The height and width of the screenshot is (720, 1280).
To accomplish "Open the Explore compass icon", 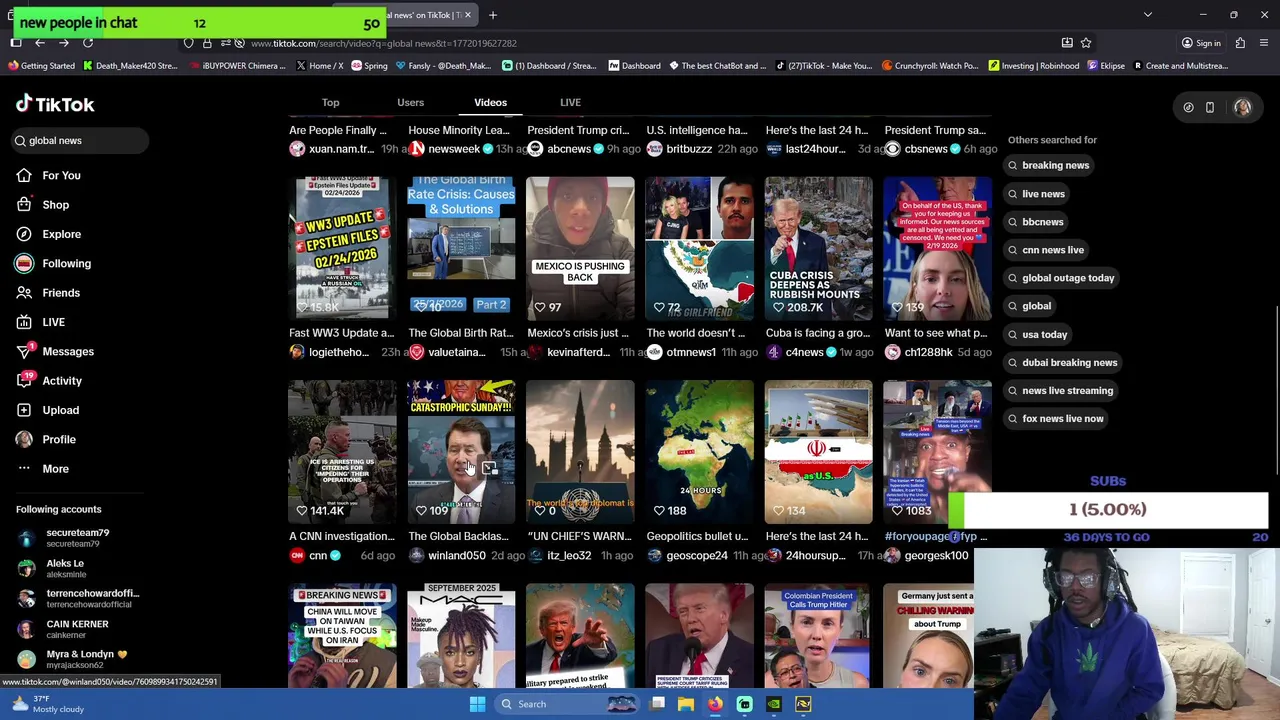I will [x=24, y=234].
